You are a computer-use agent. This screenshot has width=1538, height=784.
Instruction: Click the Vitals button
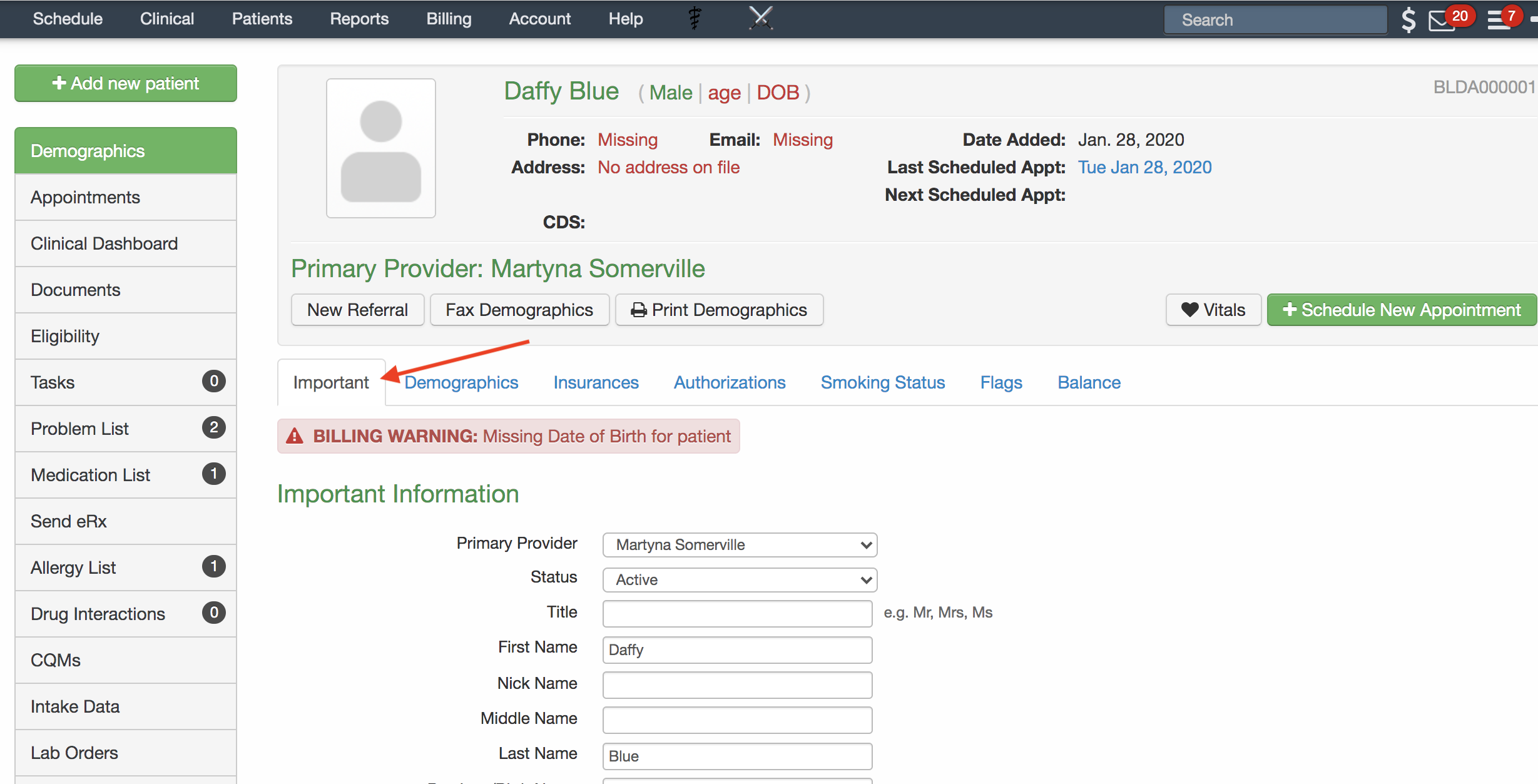click(x=1213, y=310)
